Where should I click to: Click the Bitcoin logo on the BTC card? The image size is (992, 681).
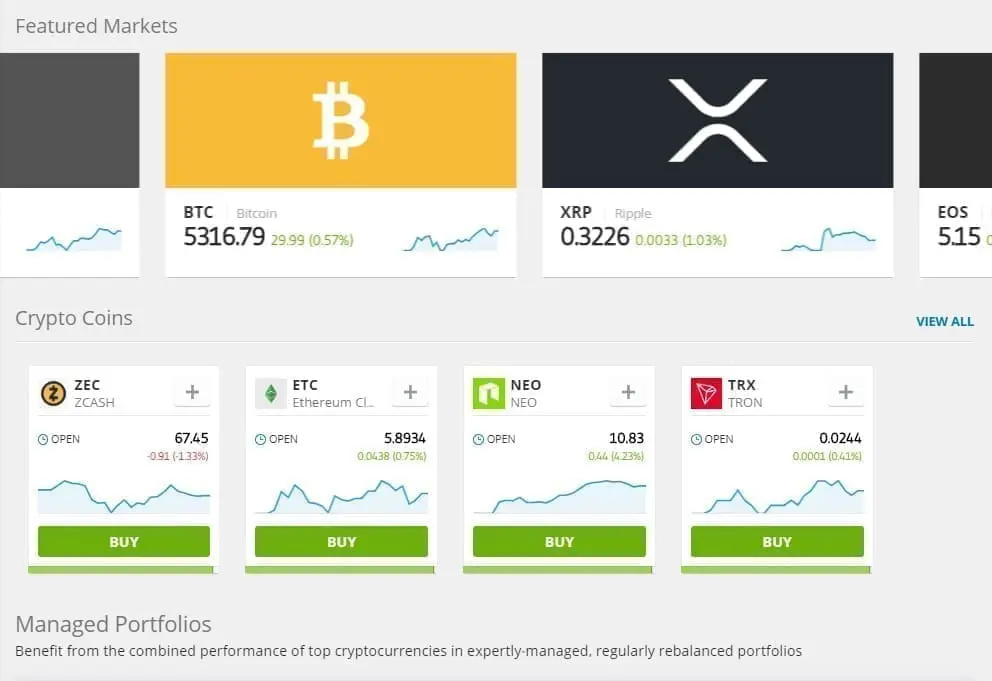click(x=340, y=120)
